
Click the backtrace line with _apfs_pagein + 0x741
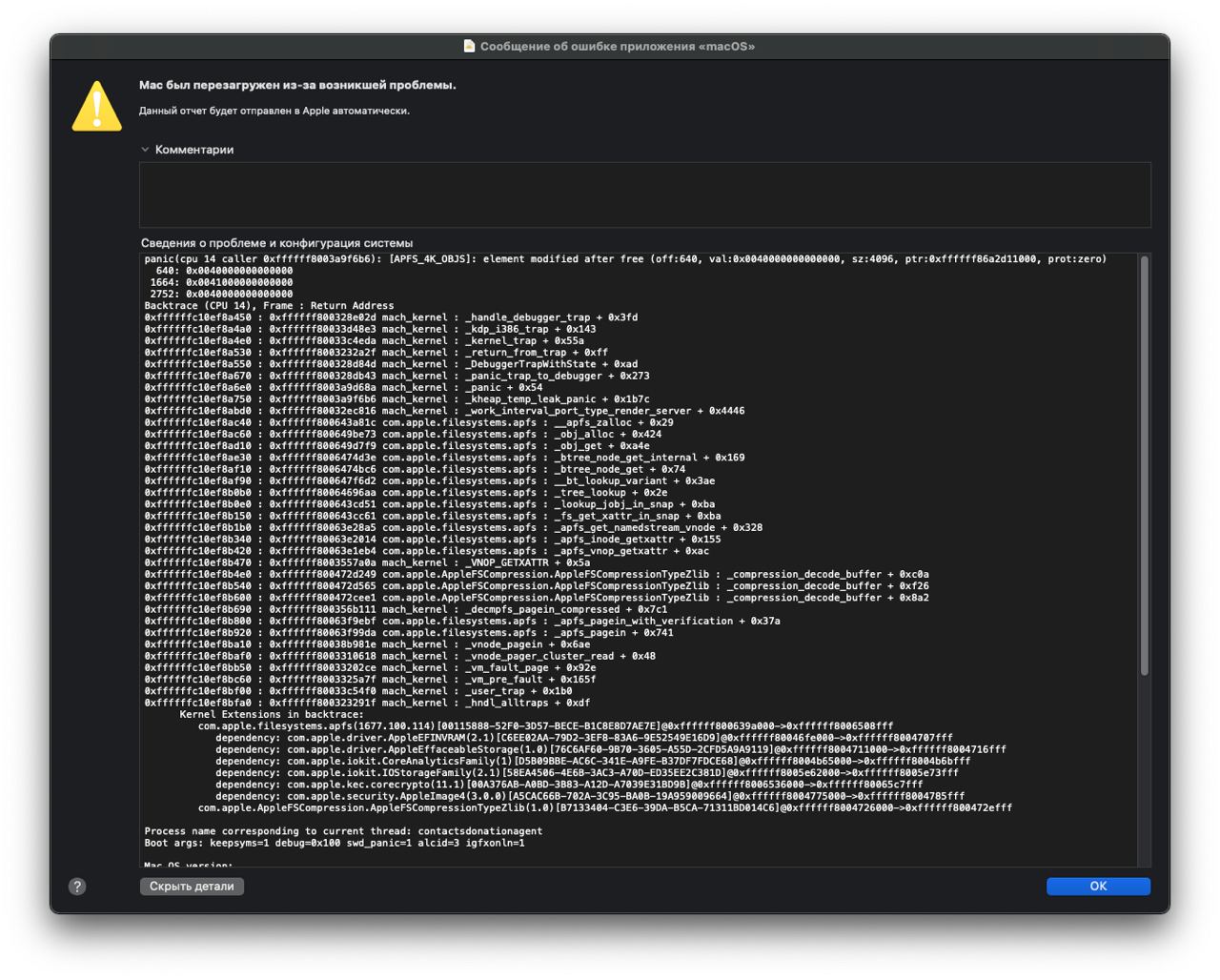click(409, 633)
